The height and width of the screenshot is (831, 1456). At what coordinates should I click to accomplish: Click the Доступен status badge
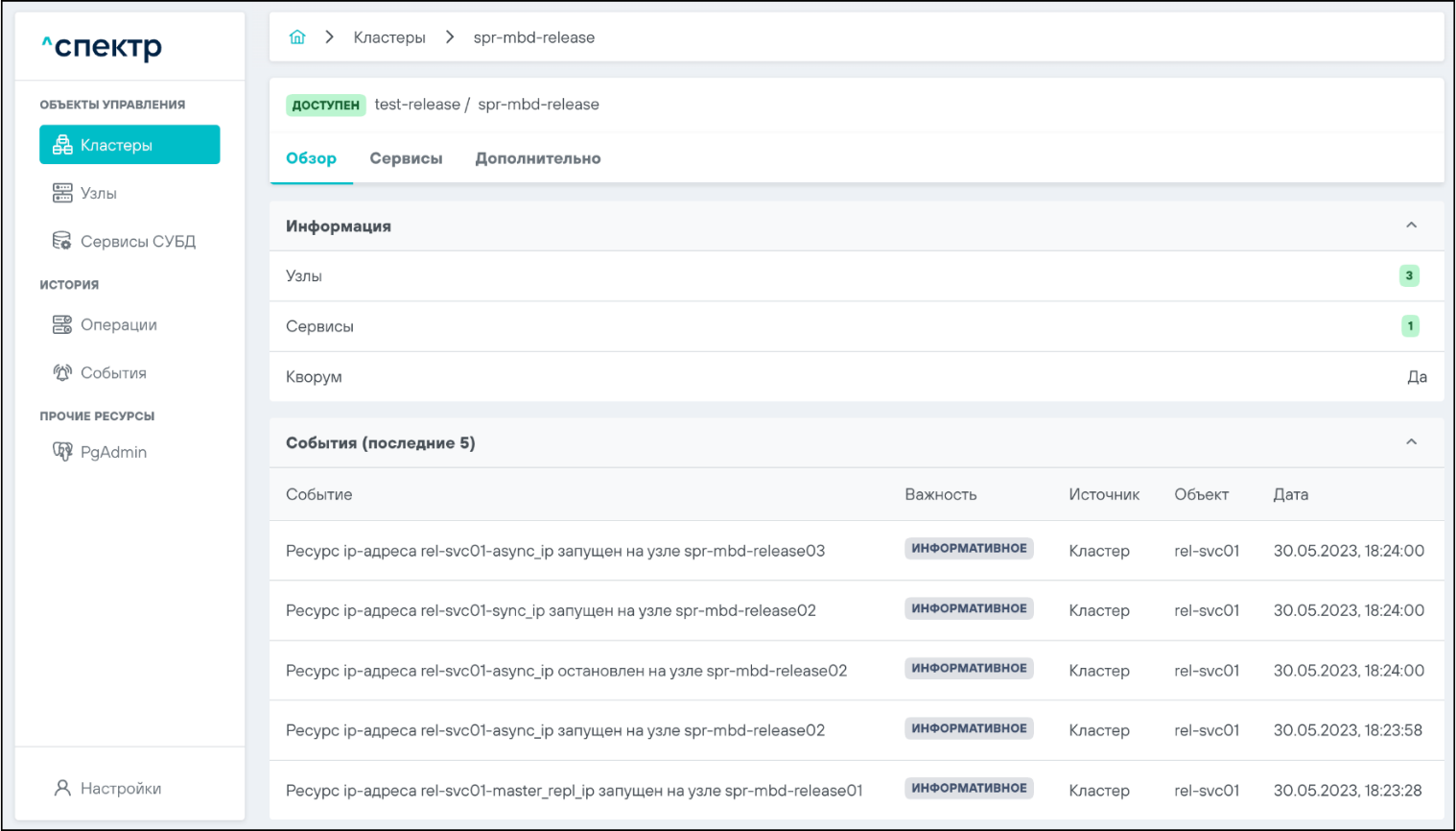tap(325, 105)
